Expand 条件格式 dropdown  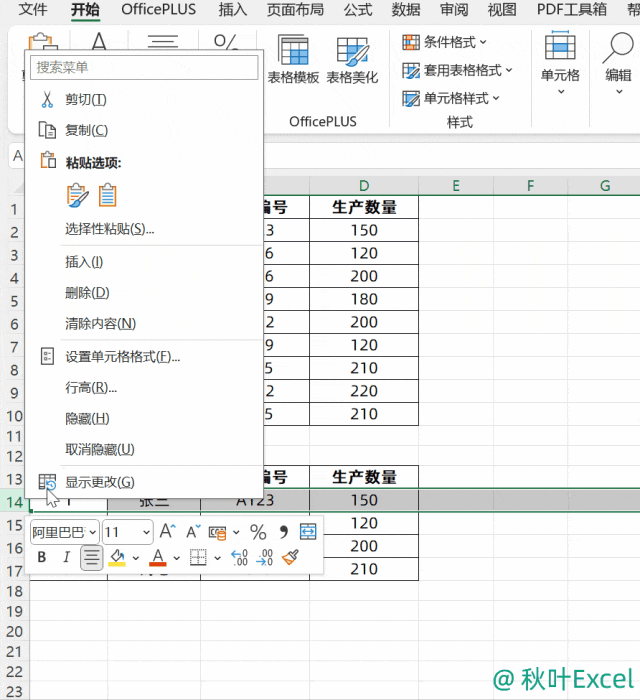coord(483,43)
